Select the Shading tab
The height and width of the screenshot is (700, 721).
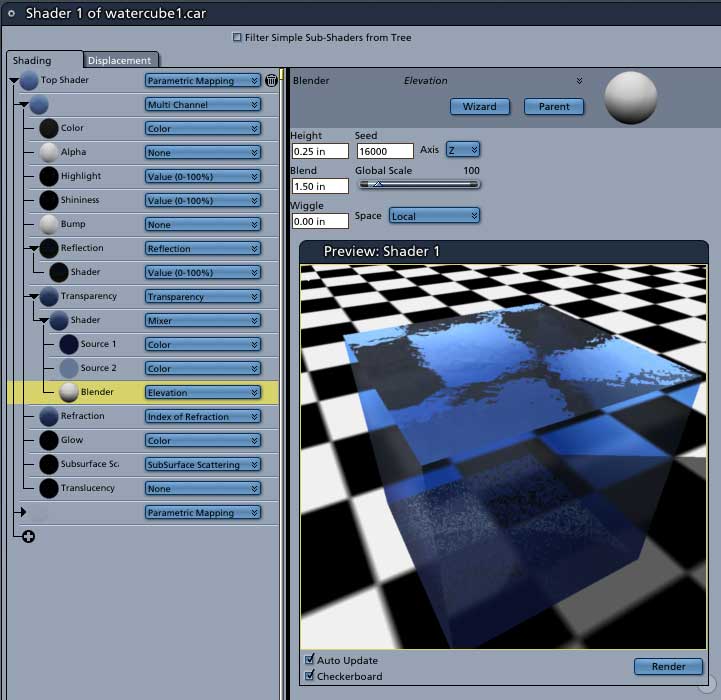[32, 60]
